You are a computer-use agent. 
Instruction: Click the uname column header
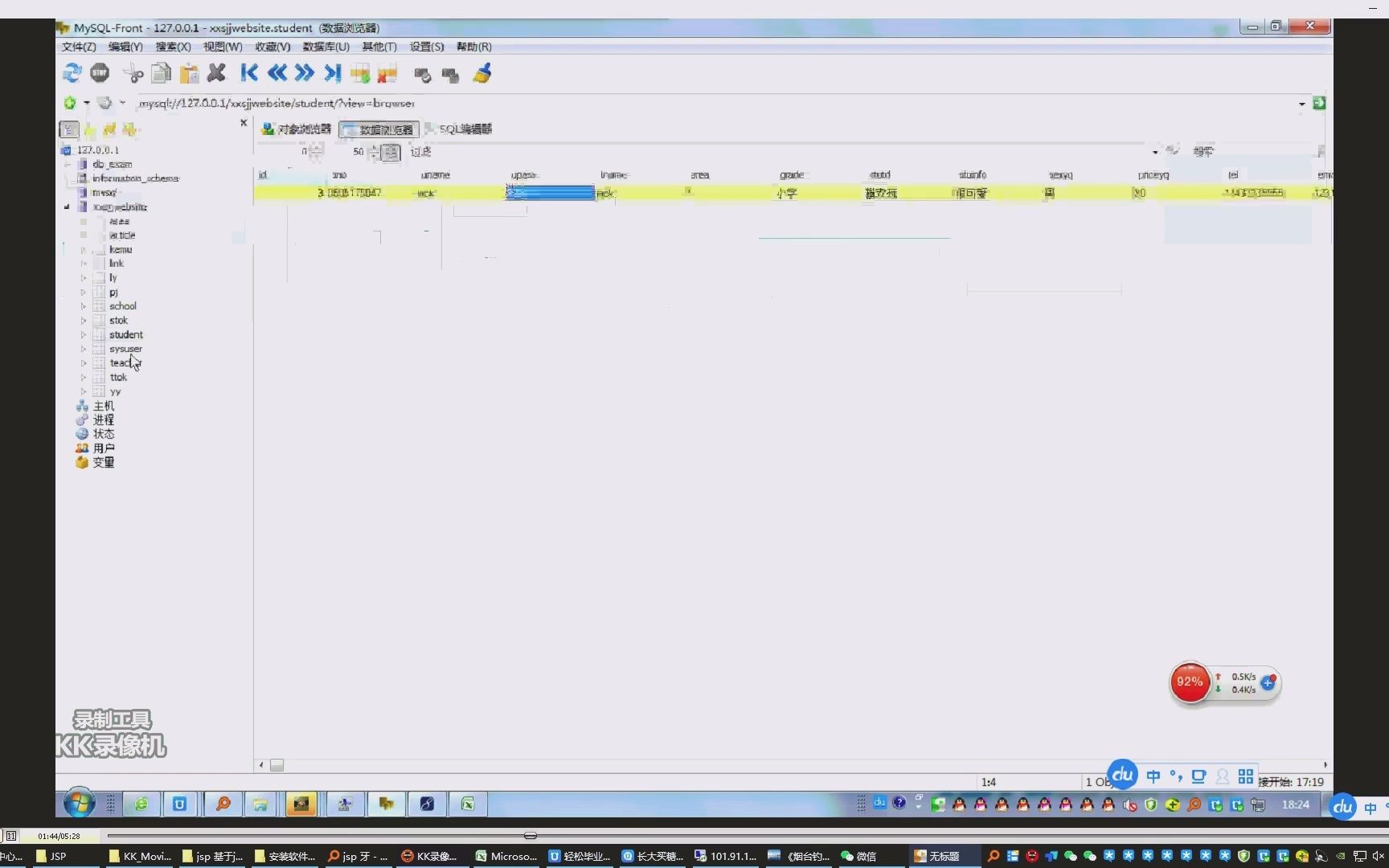[436, 174]
